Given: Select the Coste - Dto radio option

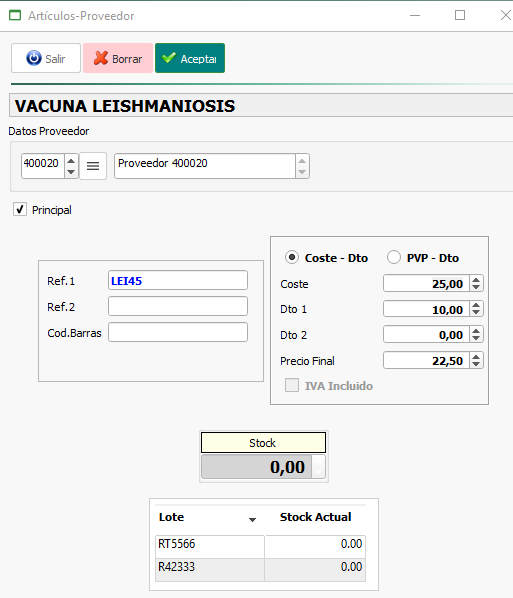Looking at the screenshot, I should pos(292,257).
